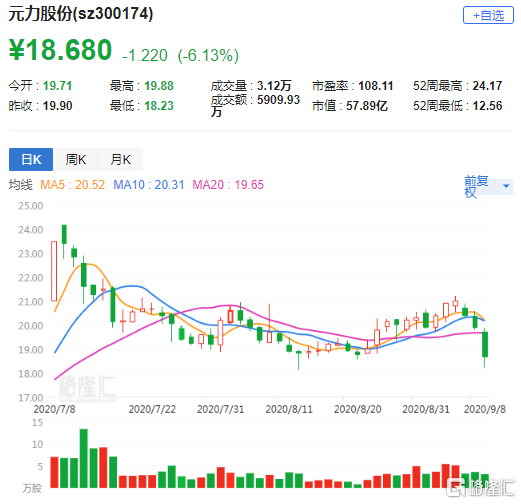Click the stock title 元力股份(sz300174)

(81, 14)
